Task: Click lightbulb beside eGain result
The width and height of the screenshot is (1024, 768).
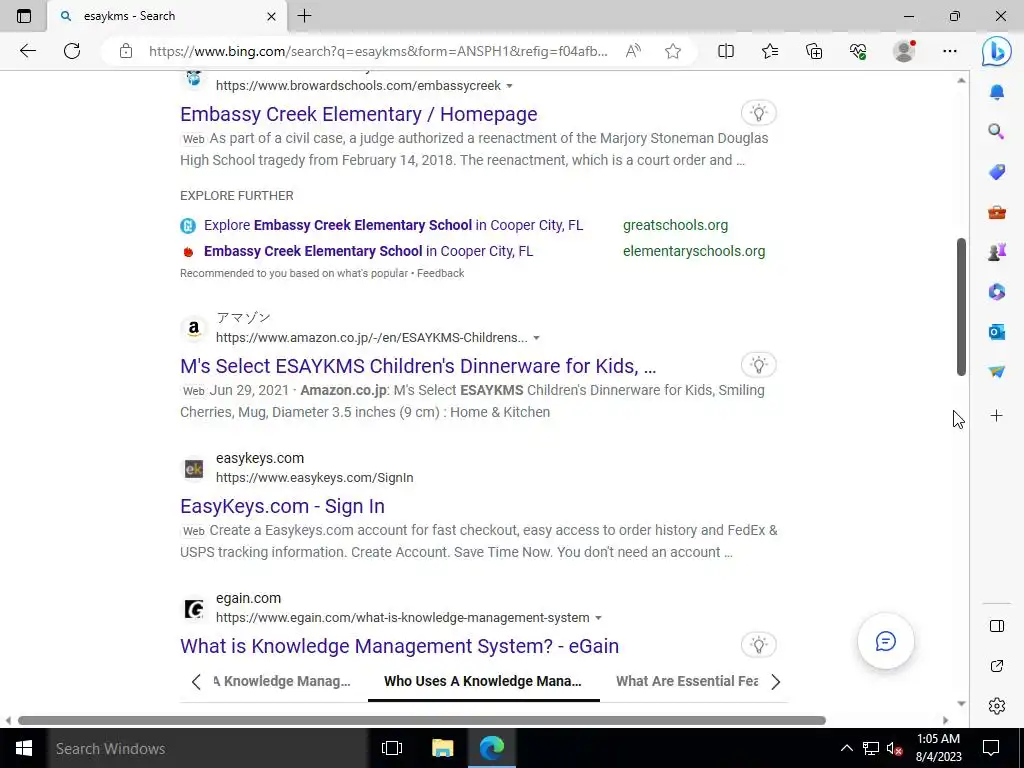Action: (x=758, y=645)
